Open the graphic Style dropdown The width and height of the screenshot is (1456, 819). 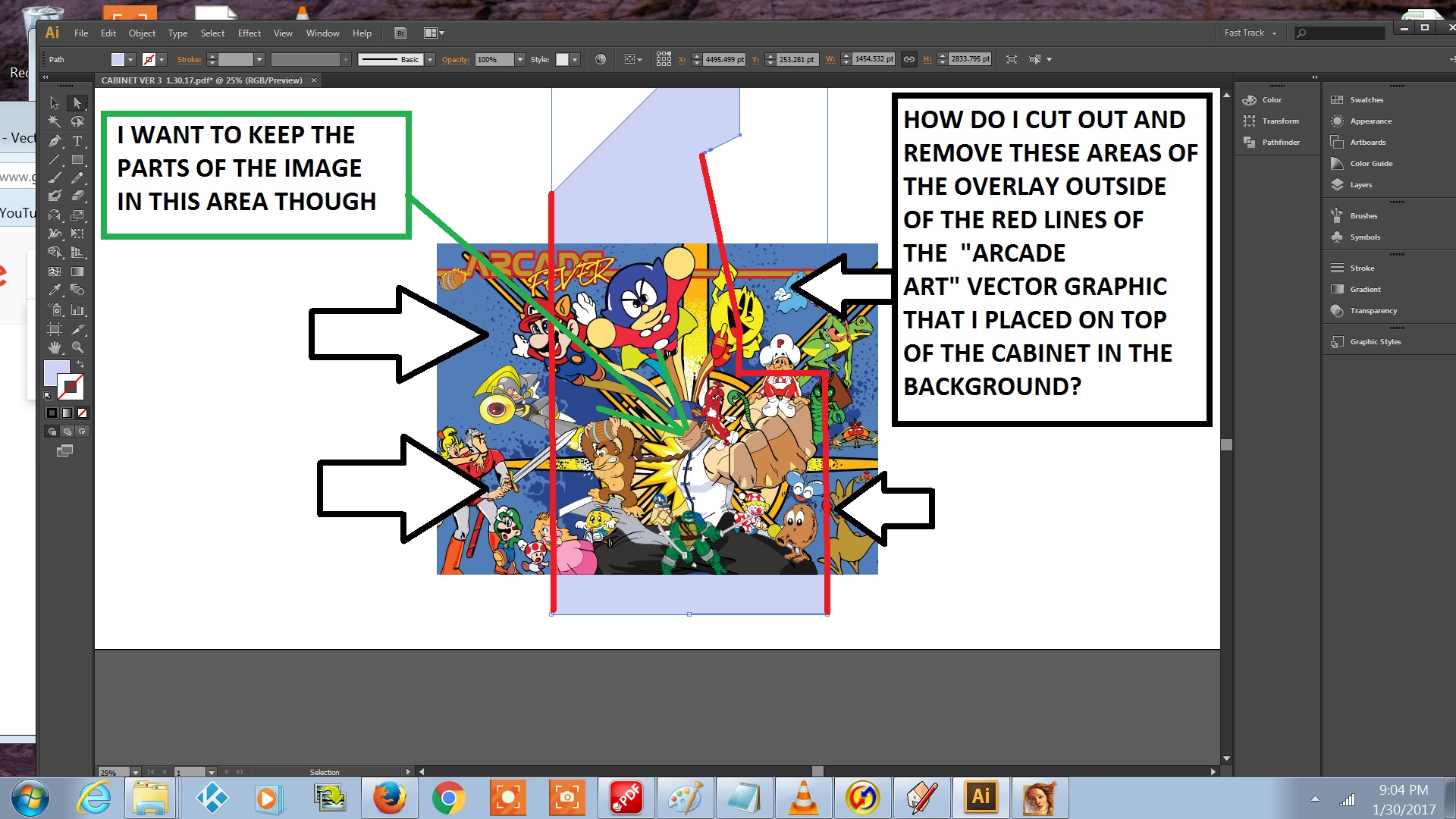click(x=575, y=59)
